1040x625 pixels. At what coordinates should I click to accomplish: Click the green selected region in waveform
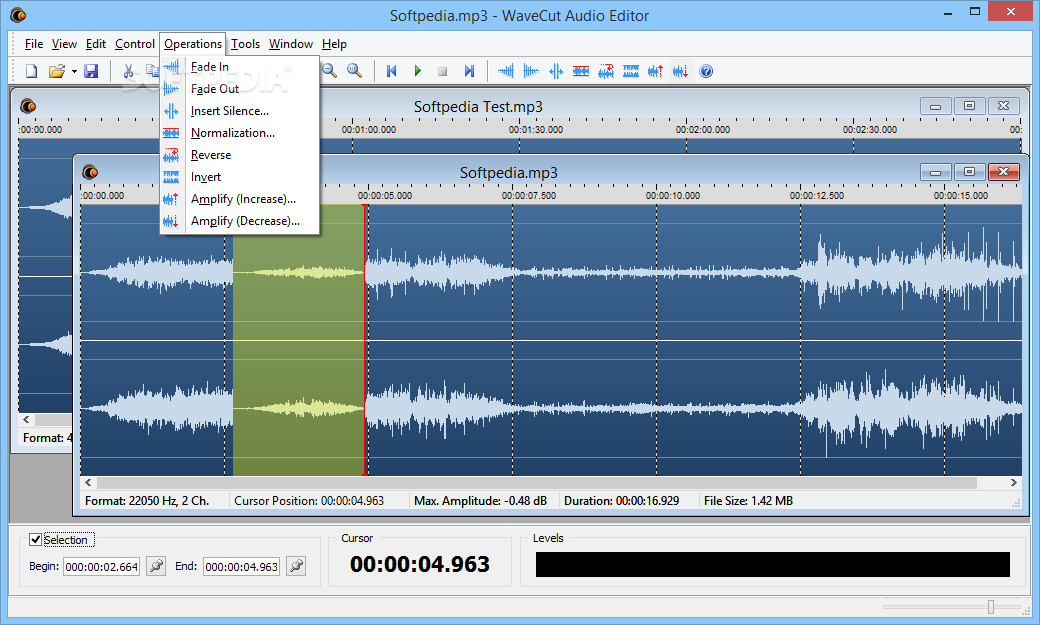click(x=298, y=340)
